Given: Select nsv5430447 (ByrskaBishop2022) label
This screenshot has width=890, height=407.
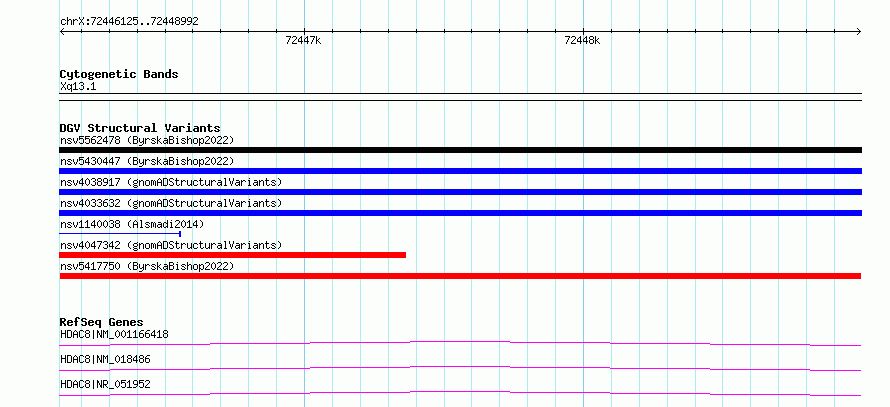Looking at the screenshot, I should pyautogui.click(x=147, y=161).
